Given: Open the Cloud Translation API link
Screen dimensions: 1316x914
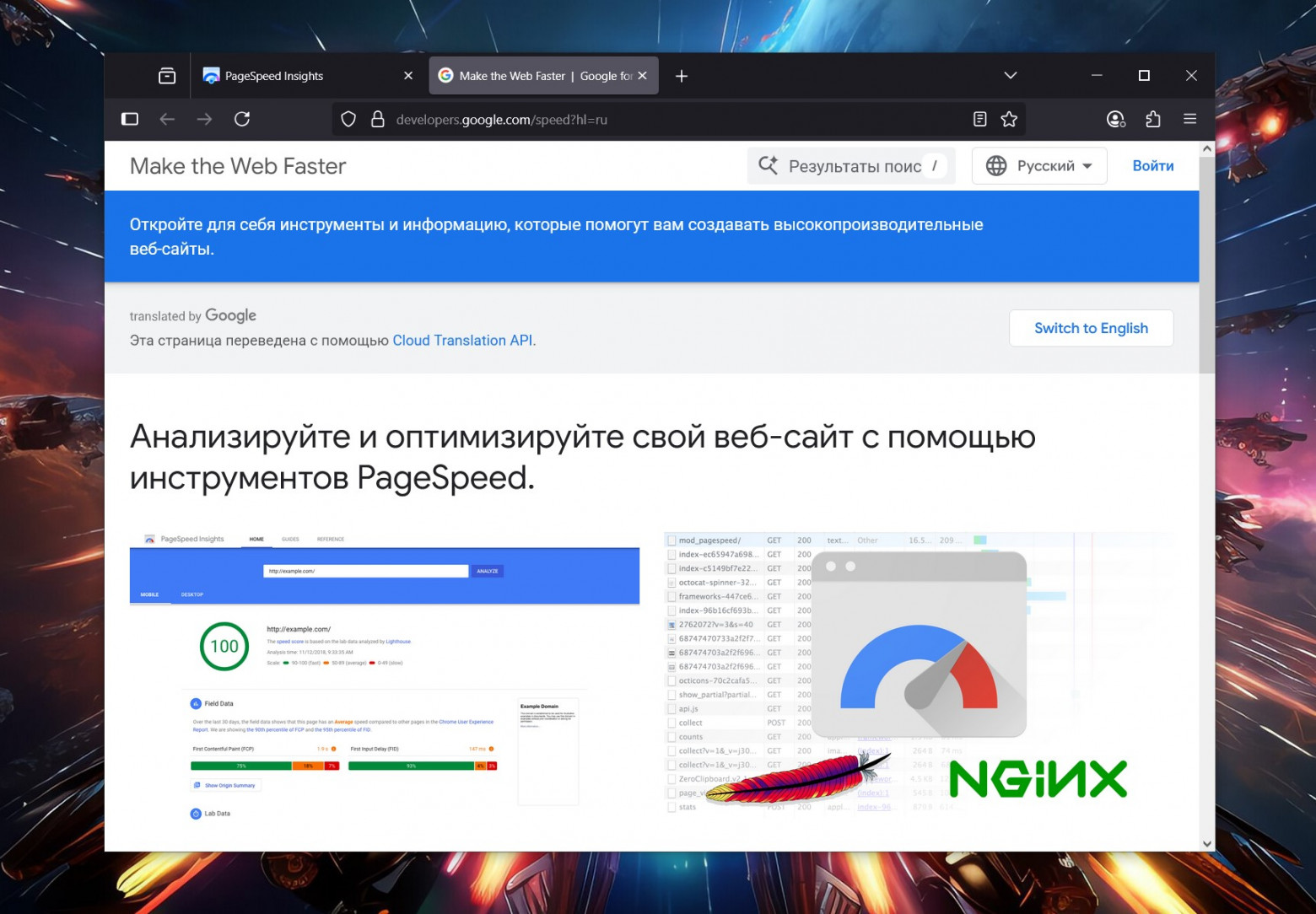Looking at the screenshot, I should [x=462, y=340].
